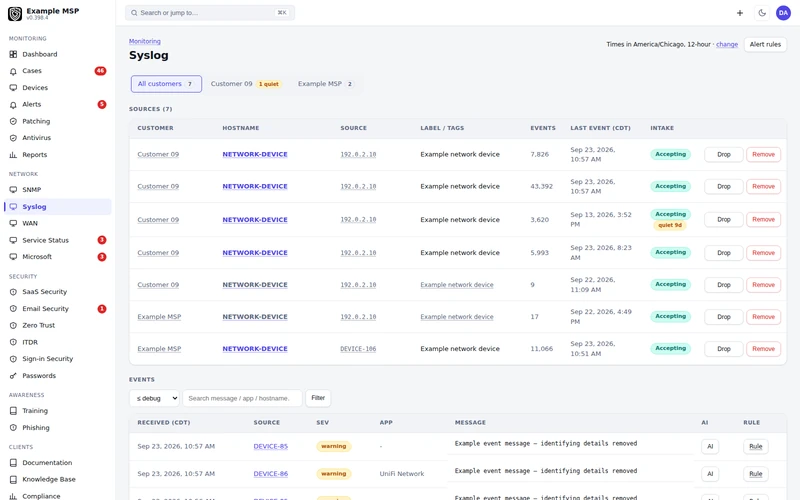Screen dimensions: 800x500
Task: Open Alerts in the sidebar
Action: point(57,105)
